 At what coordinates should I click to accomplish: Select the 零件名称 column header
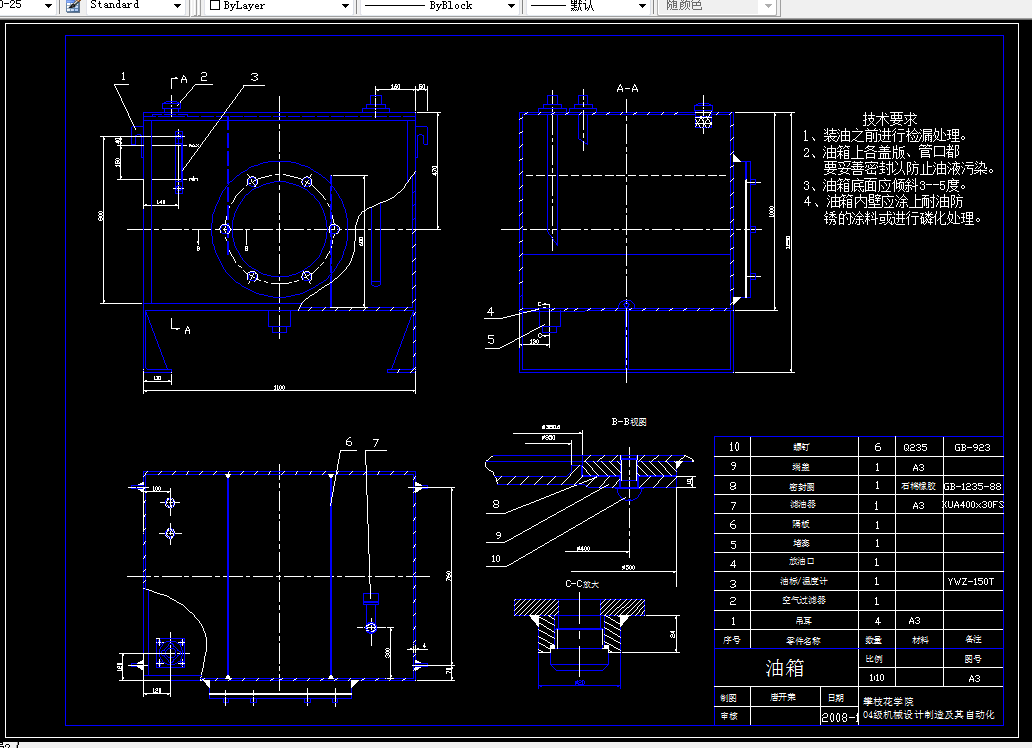tap(803, 641)
